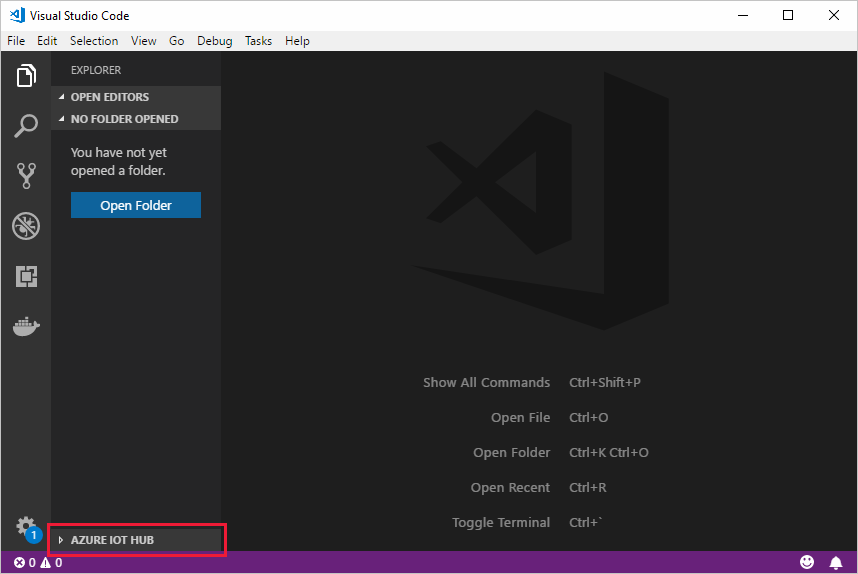
Task: Open the File menu
Action: point(16,41)
